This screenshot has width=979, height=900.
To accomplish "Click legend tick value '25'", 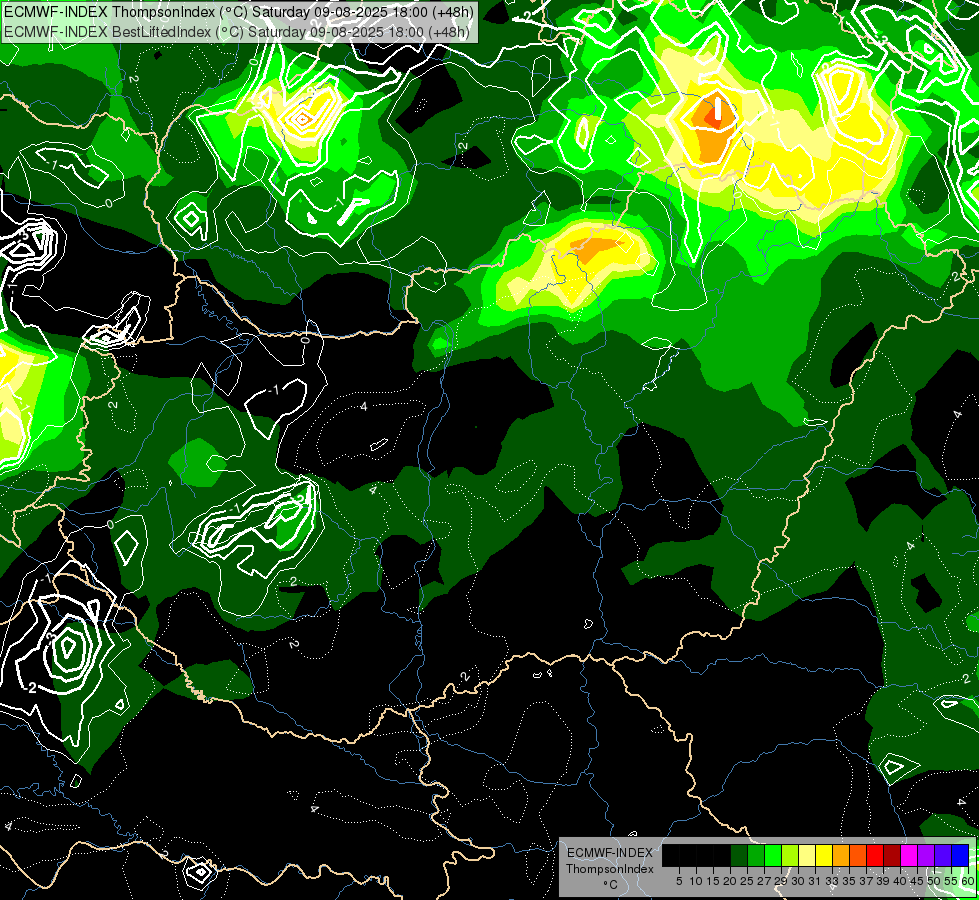I will (x=747, y=881).
